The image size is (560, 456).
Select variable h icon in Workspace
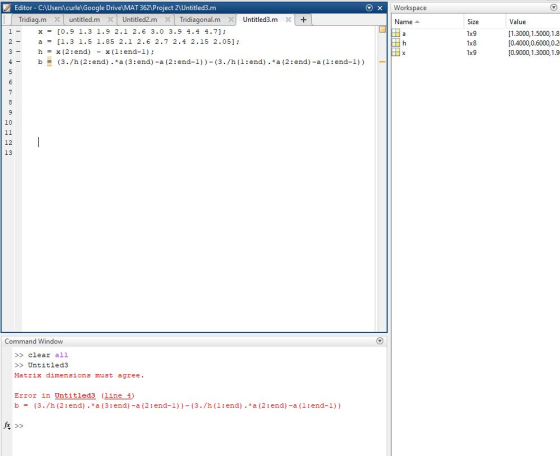click(x=396, y=43)
